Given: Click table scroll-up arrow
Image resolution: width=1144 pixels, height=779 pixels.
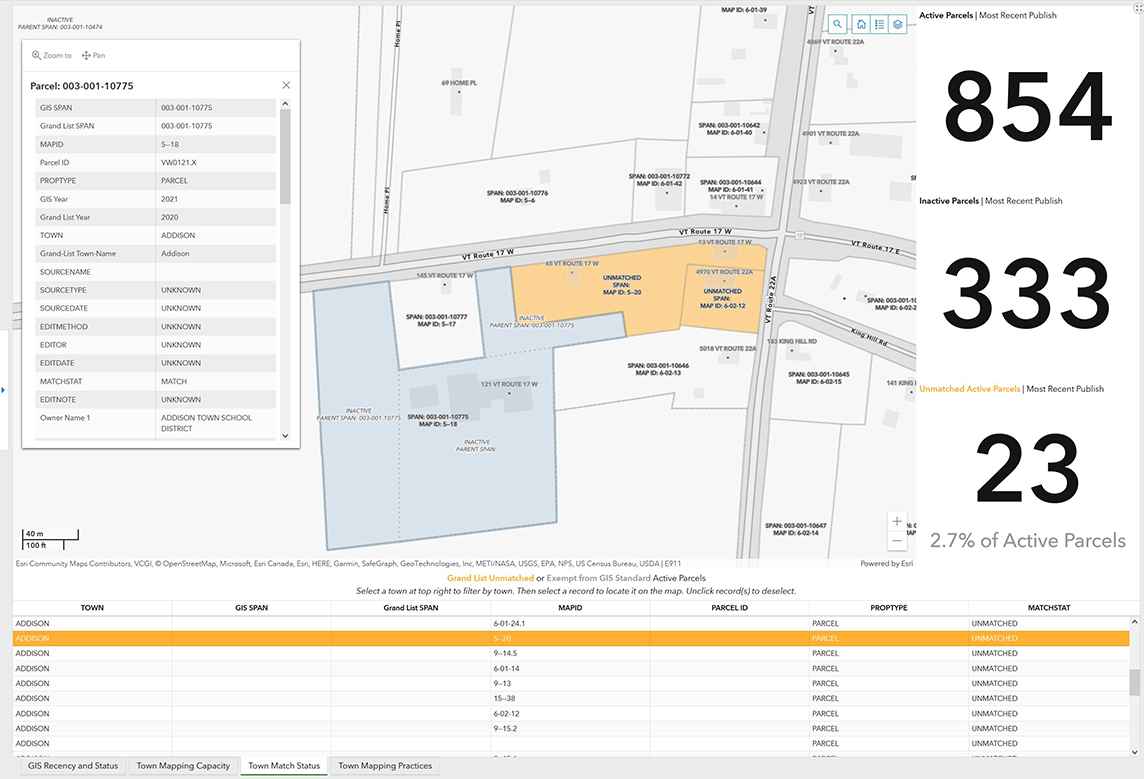Looking at the screenshot, I should click(1134, 622).
